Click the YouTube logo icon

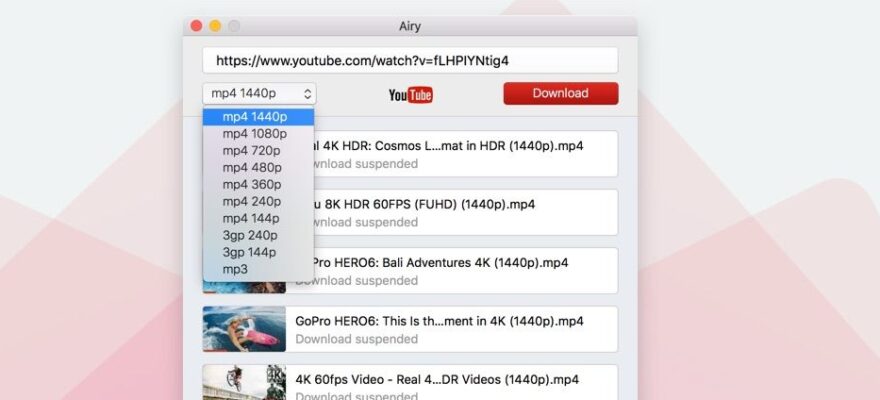tap(410, 95)
